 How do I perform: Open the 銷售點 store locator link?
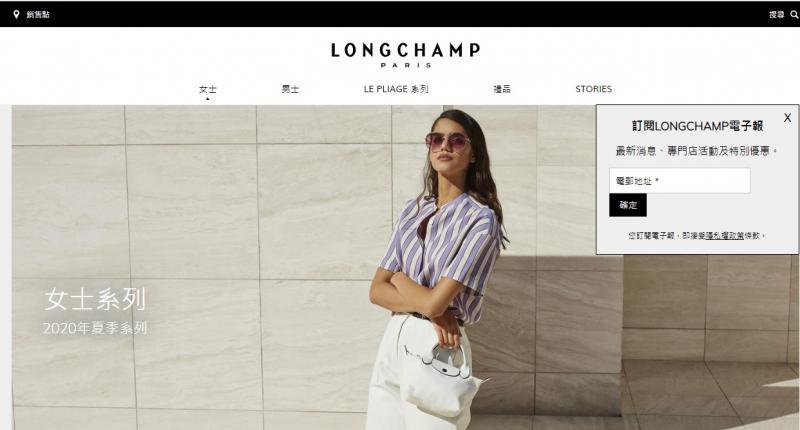(x=38, y=15)
